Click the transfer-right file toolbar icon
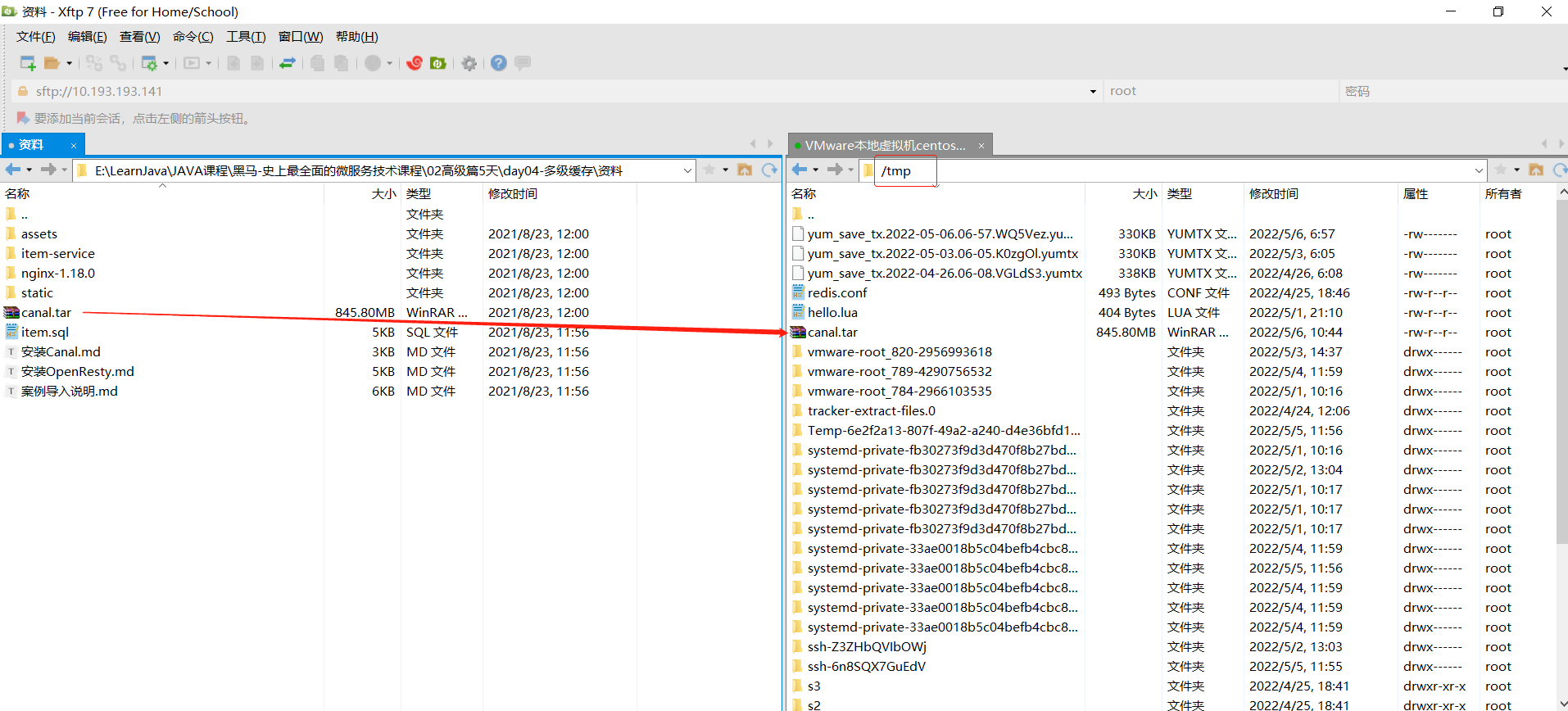Image resolution: width=1568 pixels, height=711 pixels. tap(257, 63)
